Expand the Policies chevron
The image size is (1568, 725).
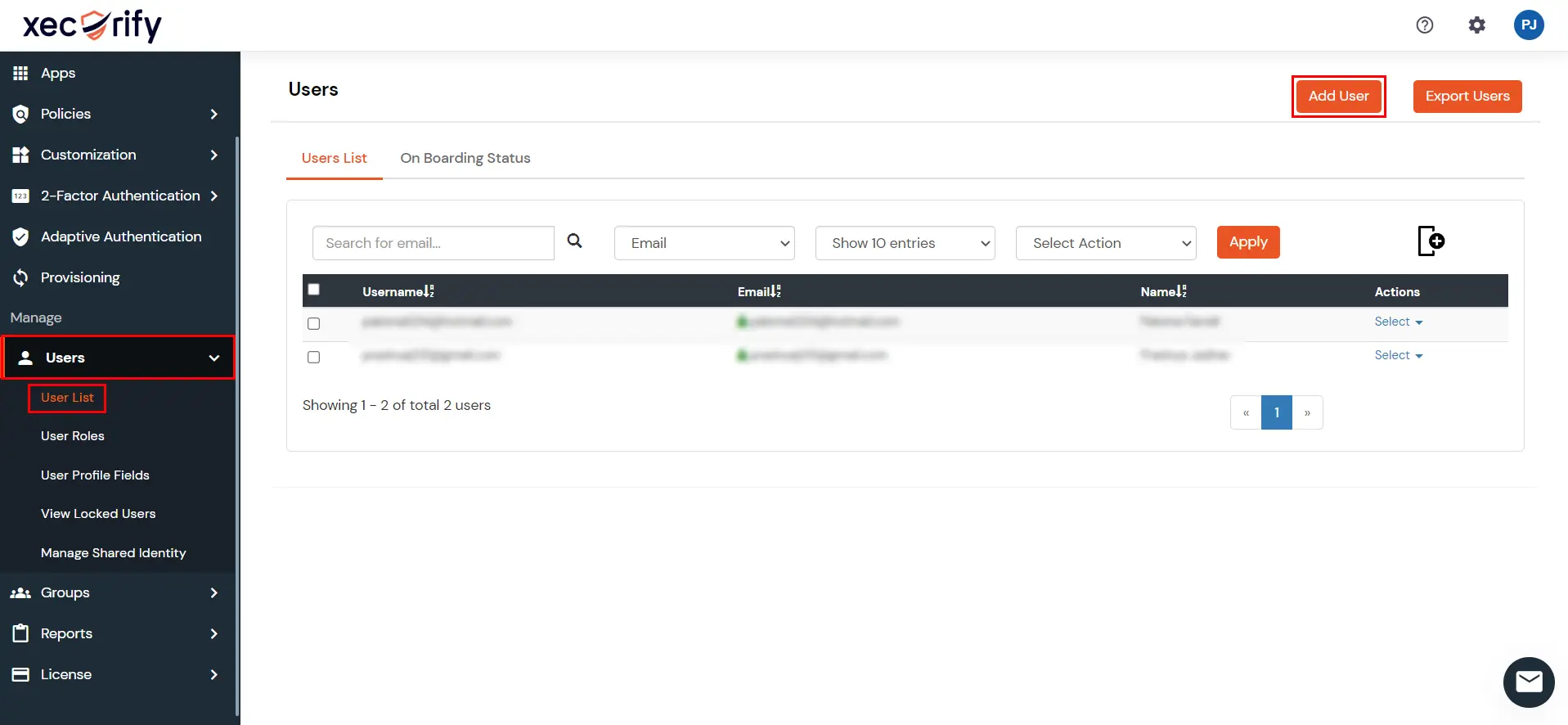[x=213, y=114]
